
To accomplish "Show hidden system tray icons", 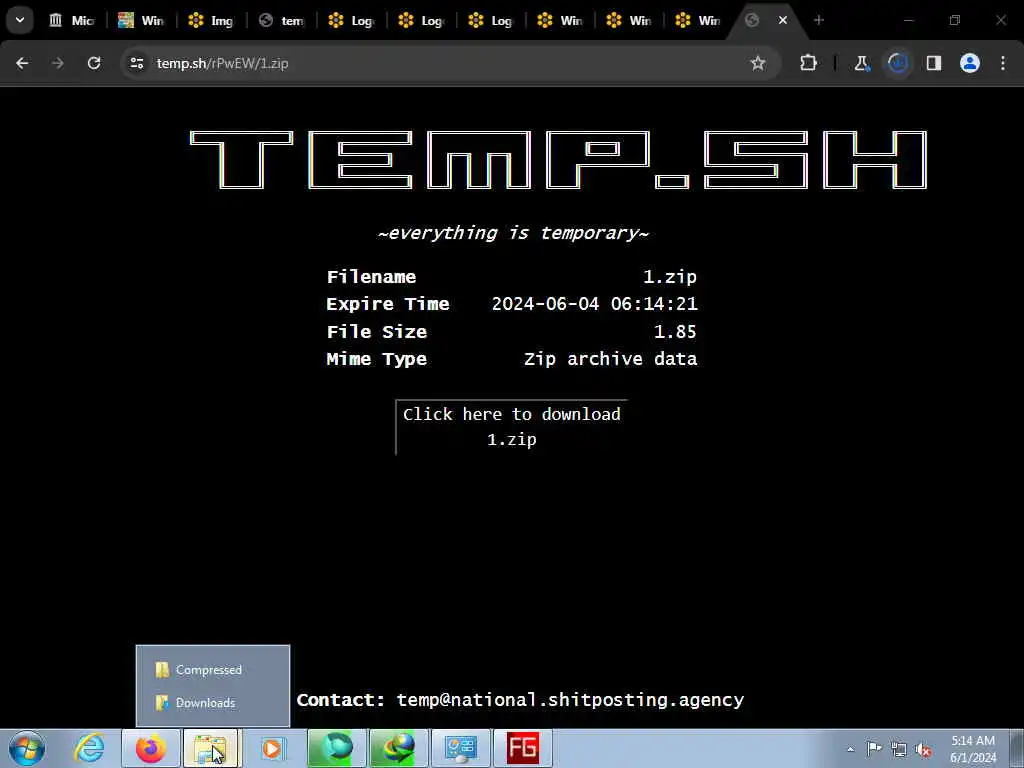I will (x=850, y=749).
